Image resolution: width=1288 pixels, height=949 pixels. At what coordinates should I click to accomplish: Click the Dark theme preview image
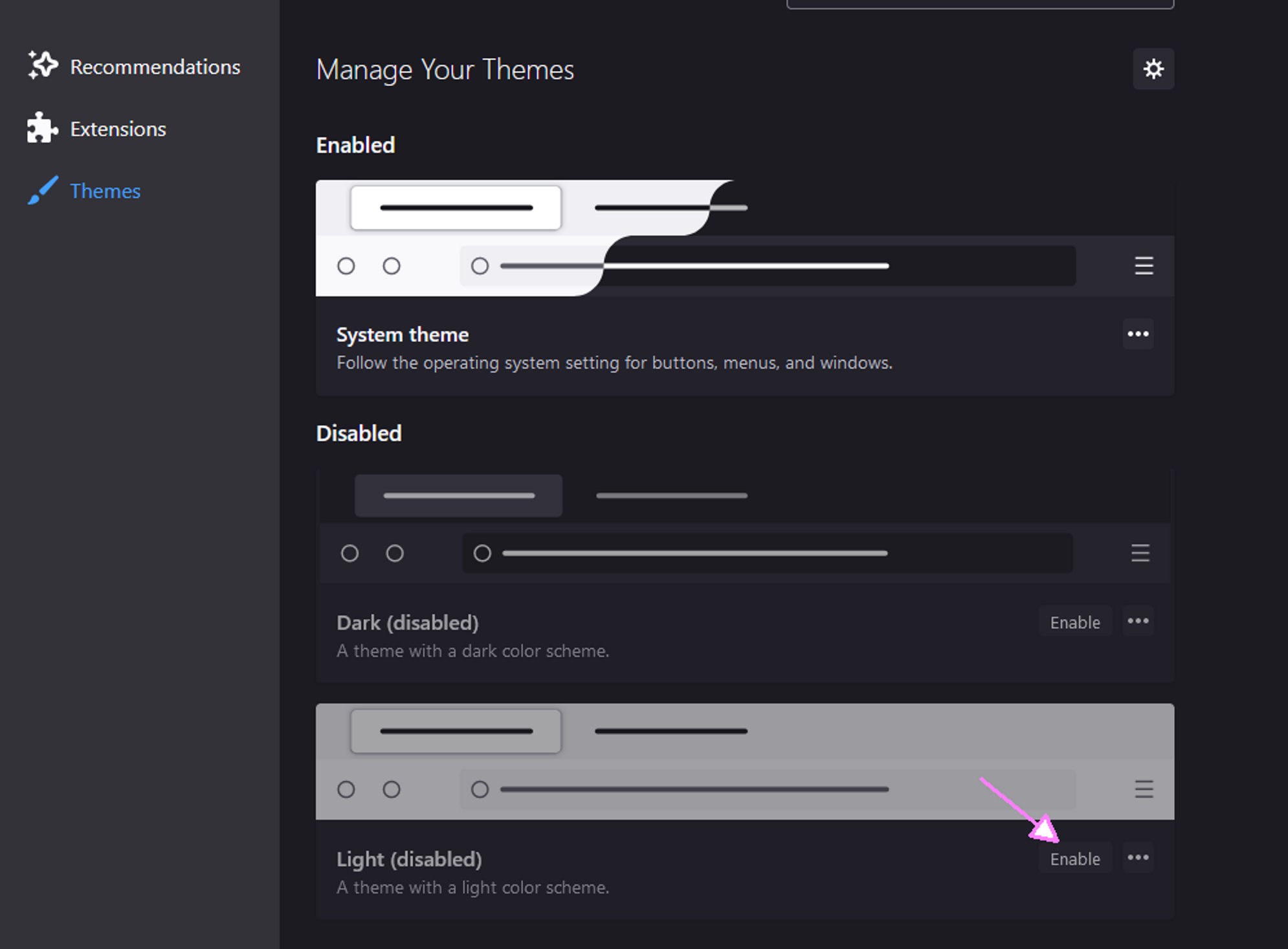coord(744,526)
